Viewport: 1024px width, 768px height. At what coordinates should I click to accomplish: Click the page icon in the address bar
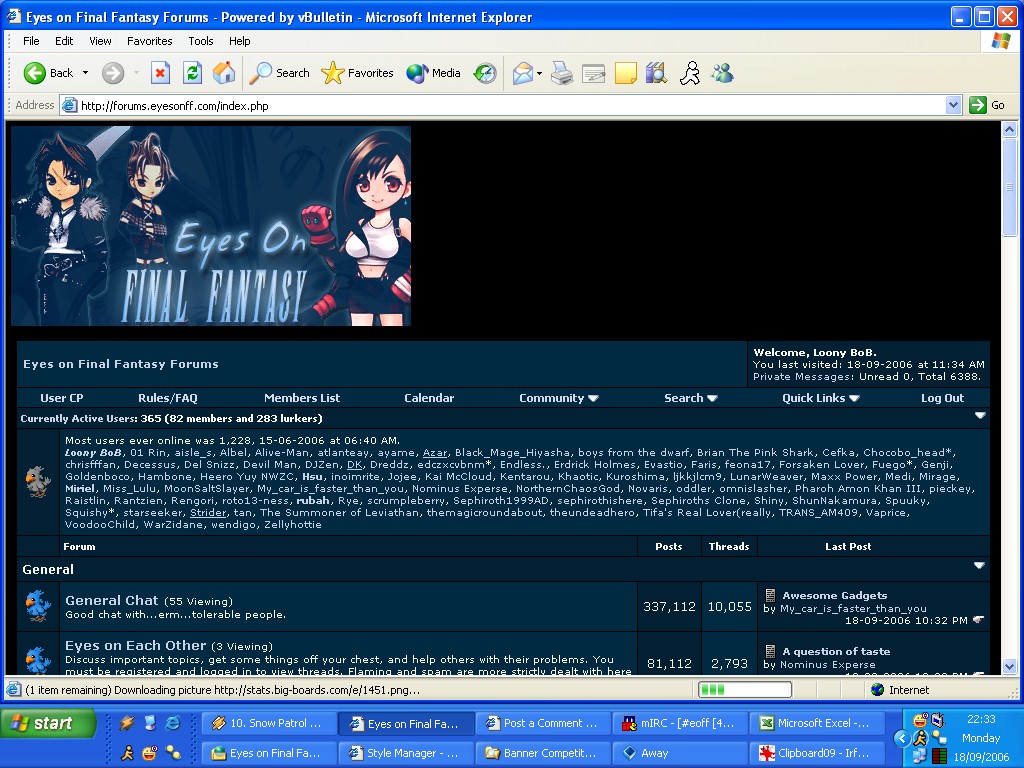[x=69, y=105]
